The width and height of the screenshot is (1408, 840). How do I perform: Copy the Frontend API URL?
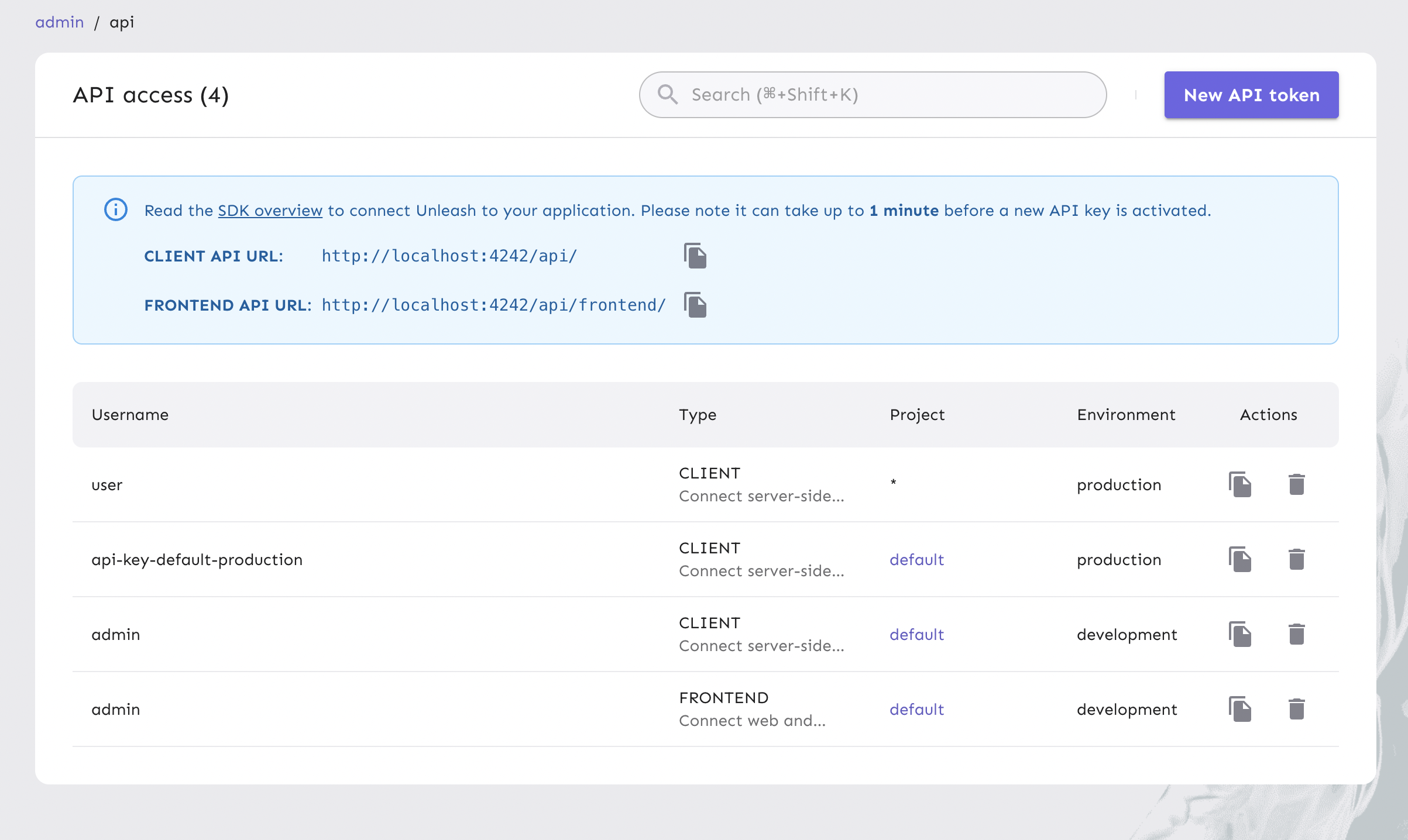[695, 305]
